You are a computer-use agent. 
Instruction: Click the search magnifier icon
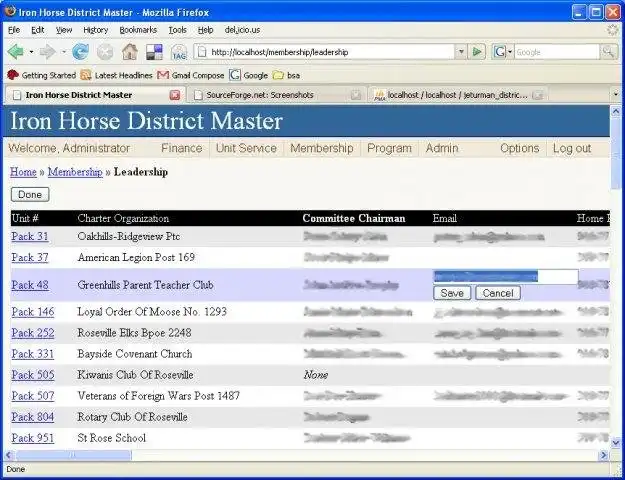608,52
